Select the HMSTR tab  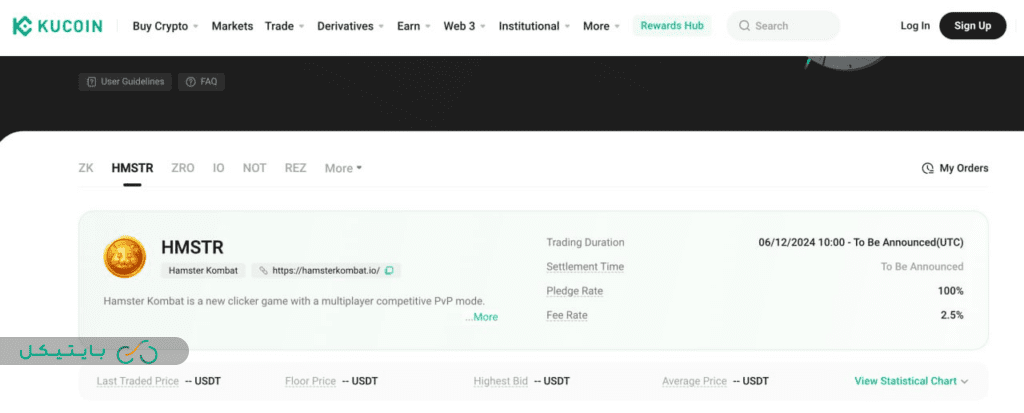pos(133,168)
